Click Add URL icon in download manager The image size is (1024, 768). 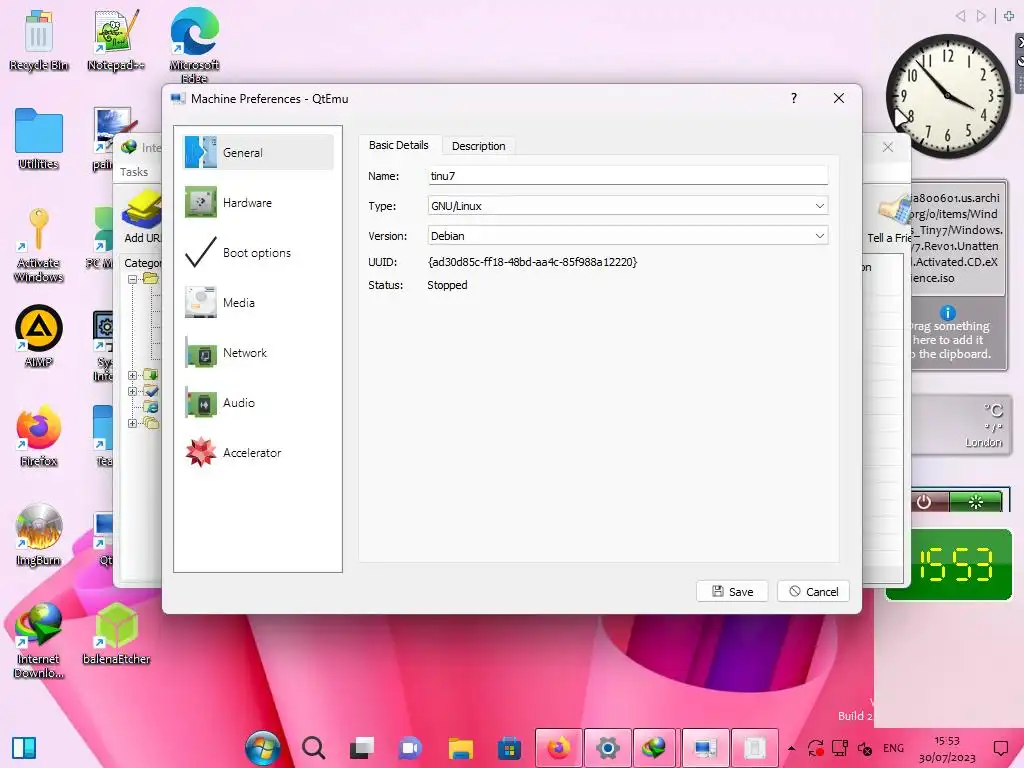coord(142,216)
